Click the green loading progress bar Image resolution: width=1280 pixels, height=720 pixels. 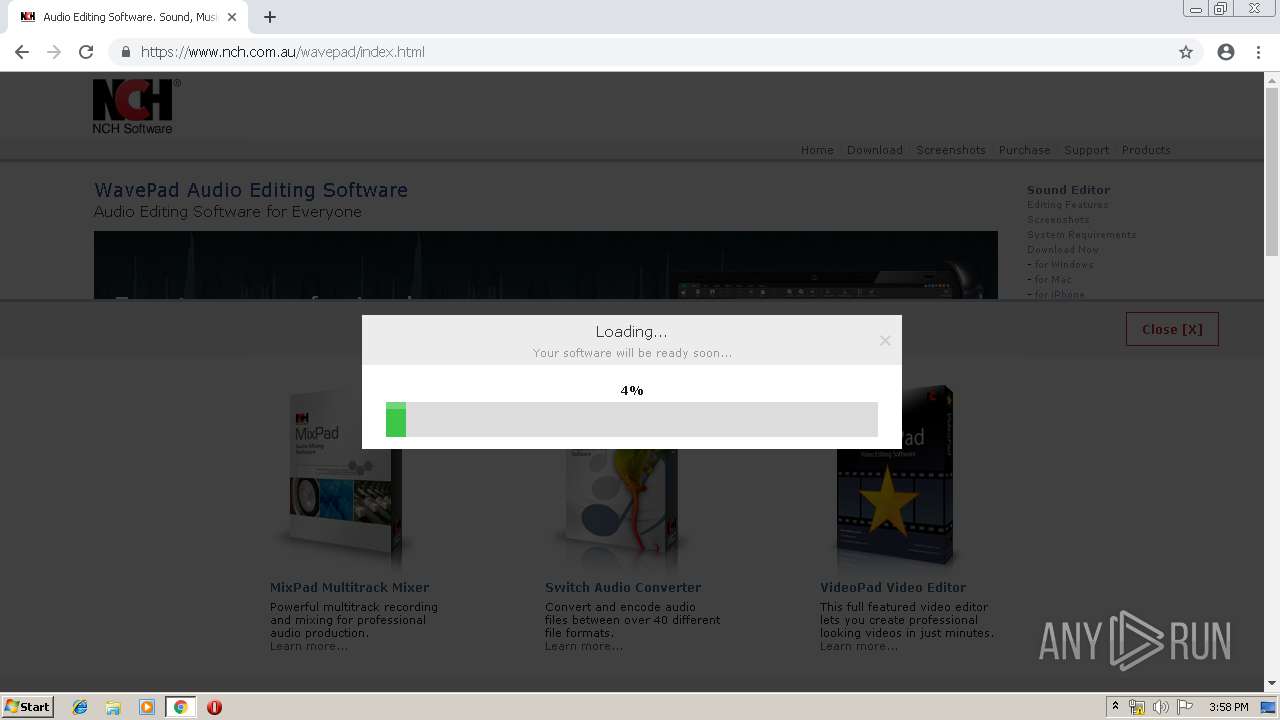(x=396, y=420)
